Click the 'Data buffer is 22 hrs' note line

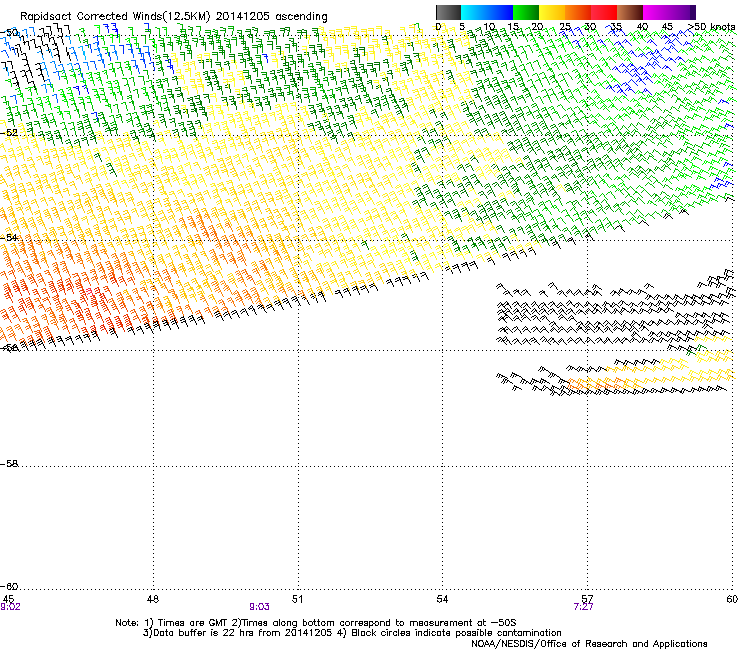[352, 633]
